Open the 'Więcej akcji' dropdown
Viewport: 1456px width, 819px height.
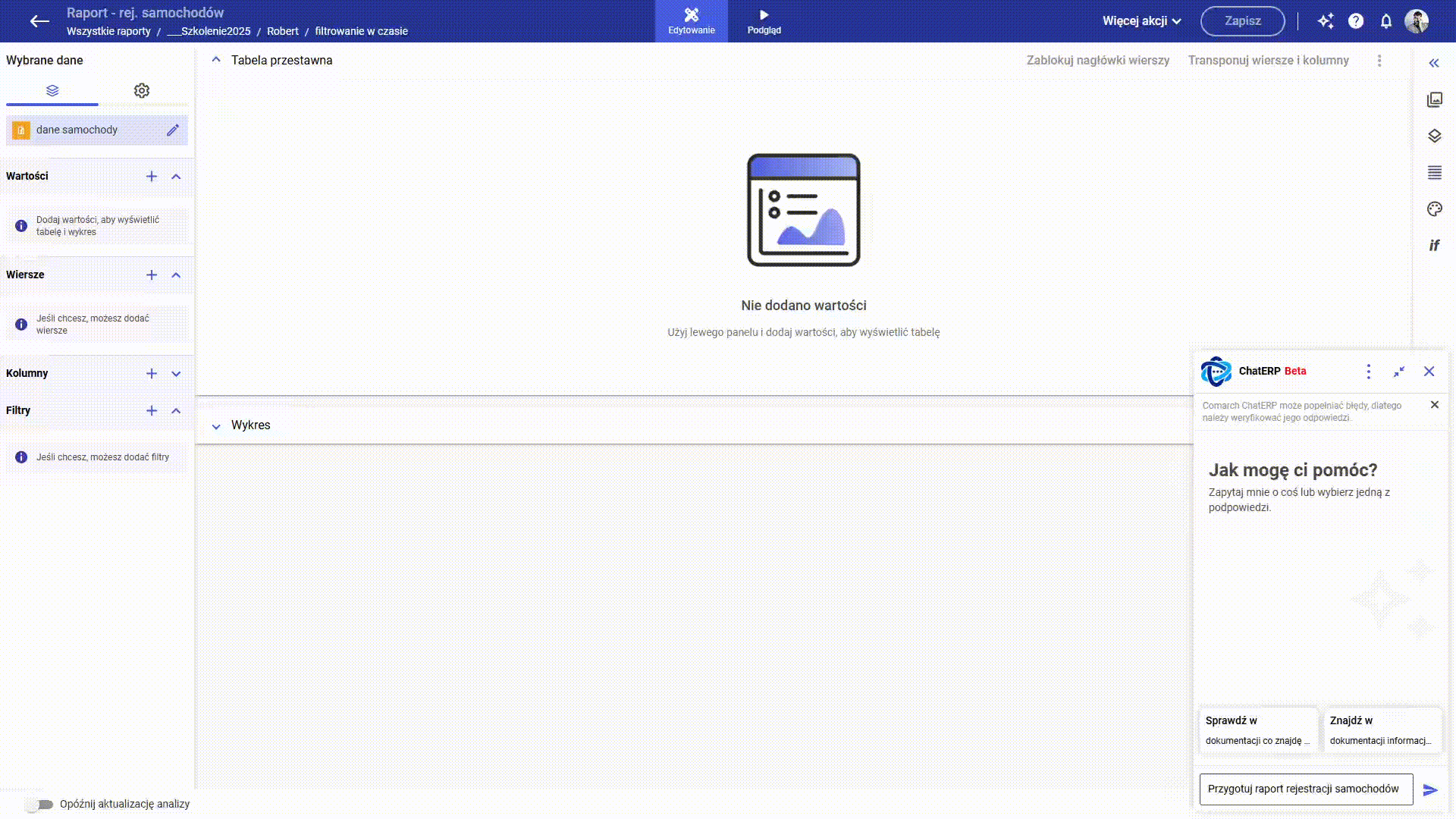pos(1141,21)
